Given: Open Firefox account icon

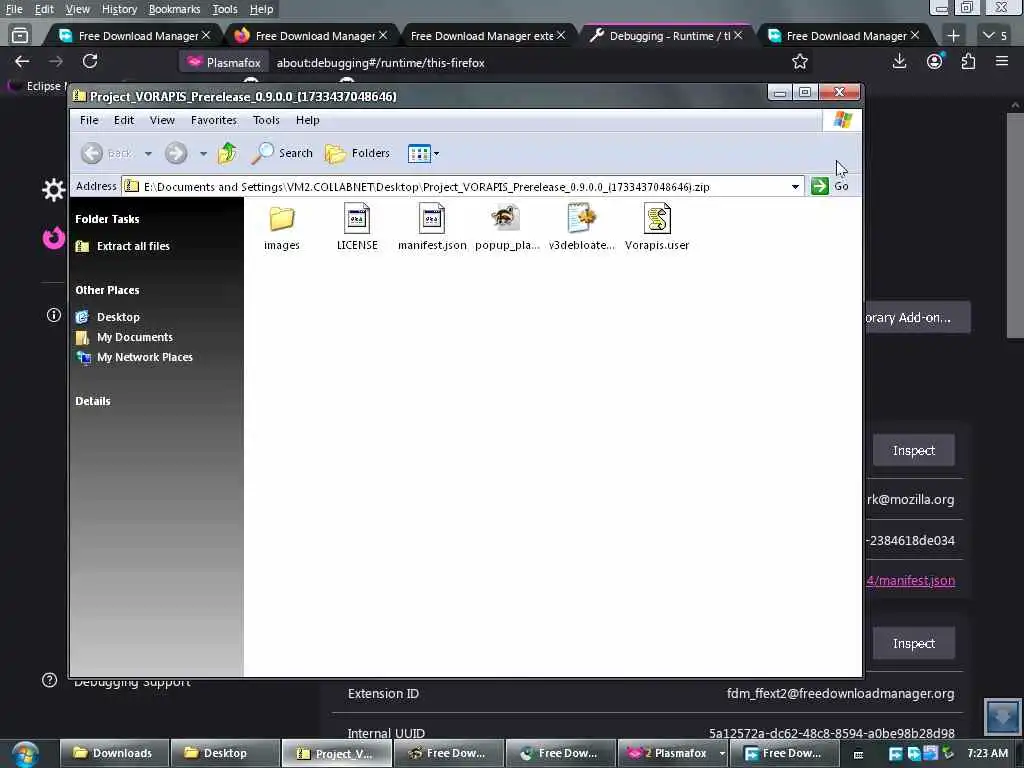Looking at the screenshot, I should pyautogui.click(x=935, y=61).
